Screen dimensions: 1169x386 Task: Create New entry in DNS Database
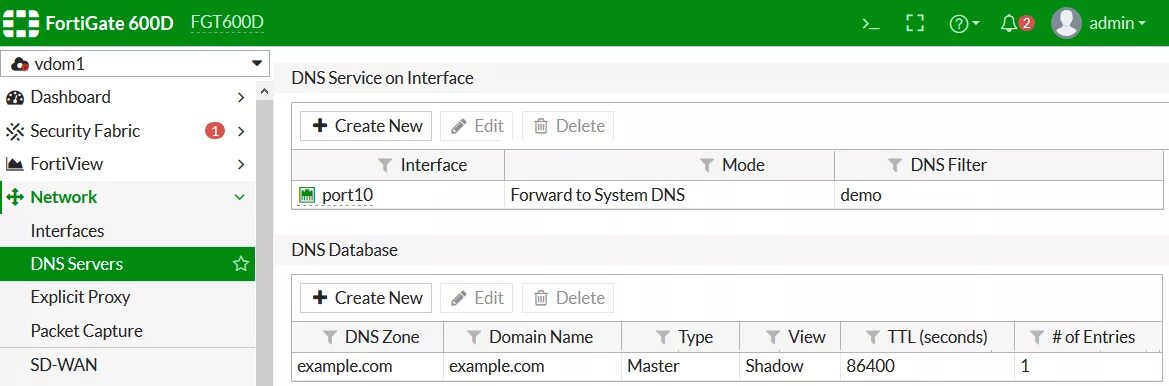(x=366, y=298)
